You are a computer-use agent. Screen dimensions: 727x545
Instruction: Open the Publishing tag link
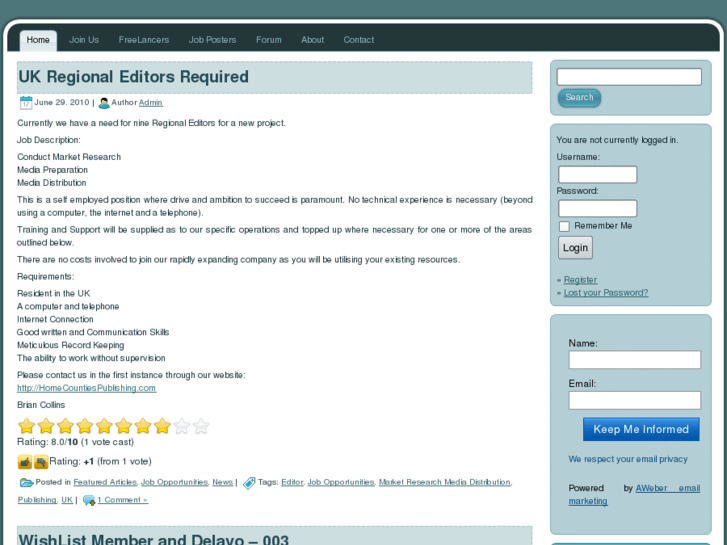(x=37, y=500)
